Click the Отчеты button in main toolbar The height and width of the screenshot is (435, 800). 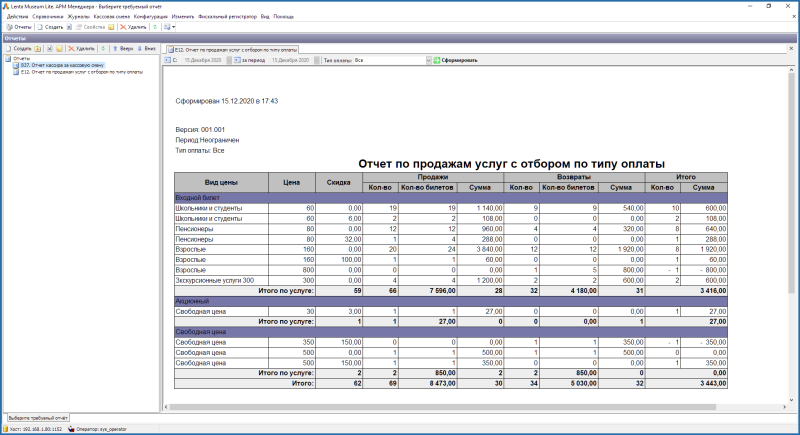click(x=18, y=27)
